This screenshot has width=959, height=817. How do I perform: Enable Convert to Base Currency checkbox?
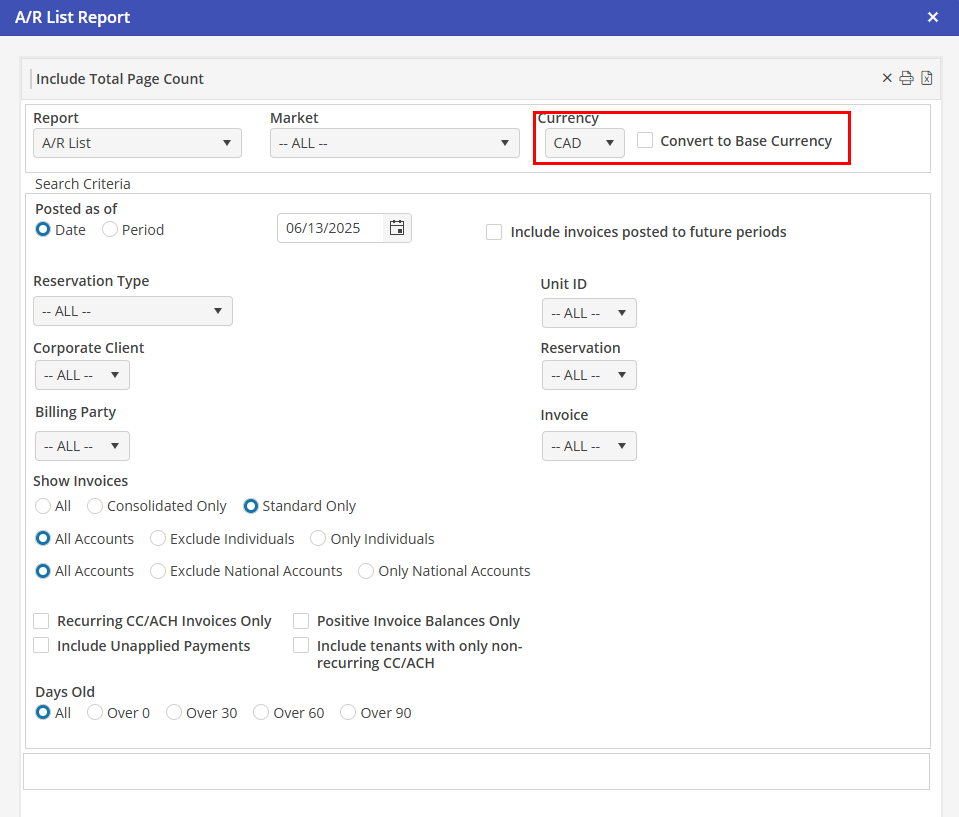[646, 141]
